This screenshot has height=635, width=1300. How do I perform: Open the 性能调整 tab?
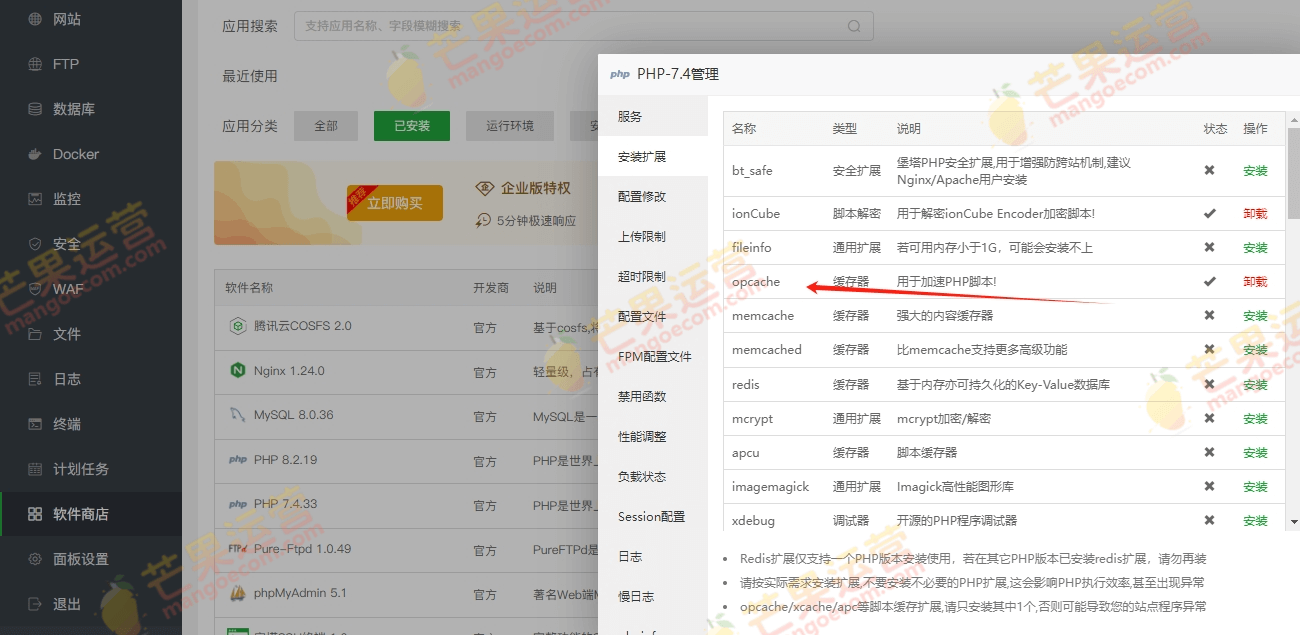[x=642, y=437]
